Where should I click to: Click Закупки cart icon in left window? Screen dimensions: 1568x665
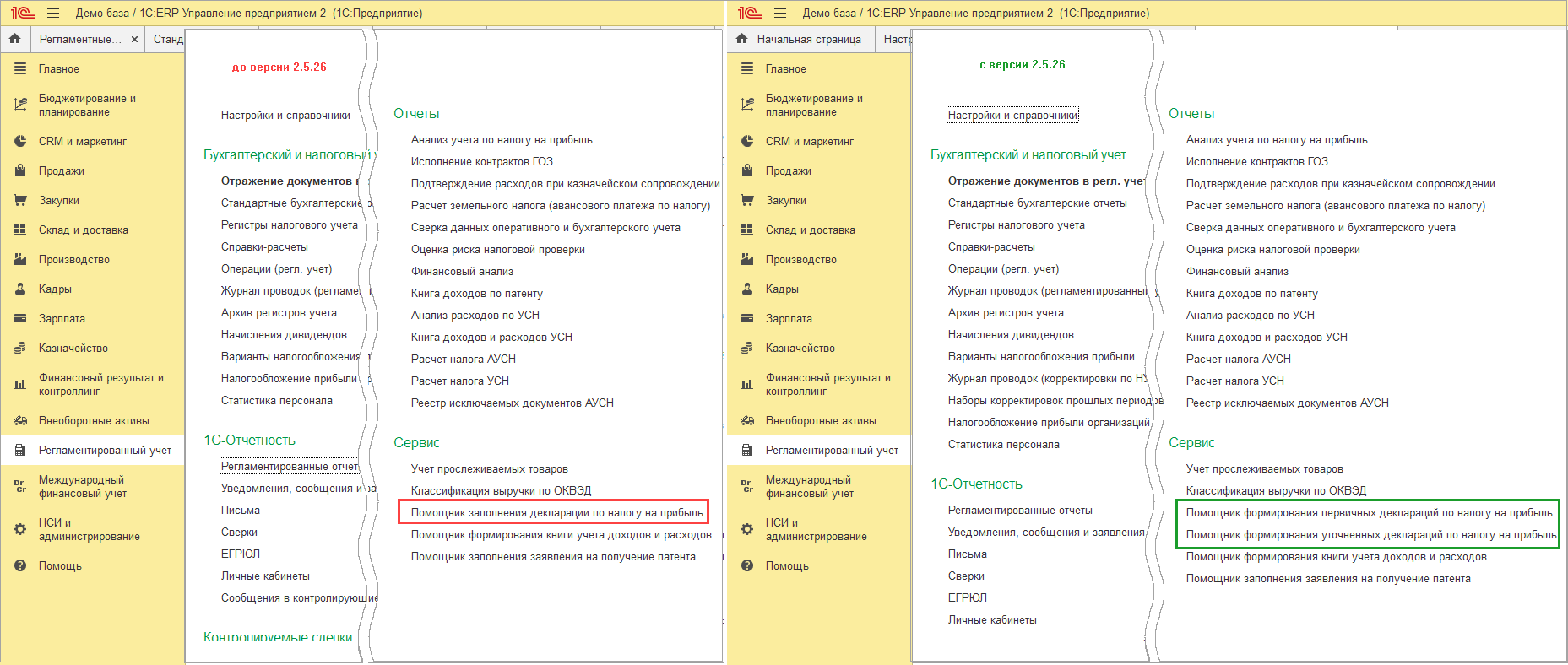[x=20, y=201]
